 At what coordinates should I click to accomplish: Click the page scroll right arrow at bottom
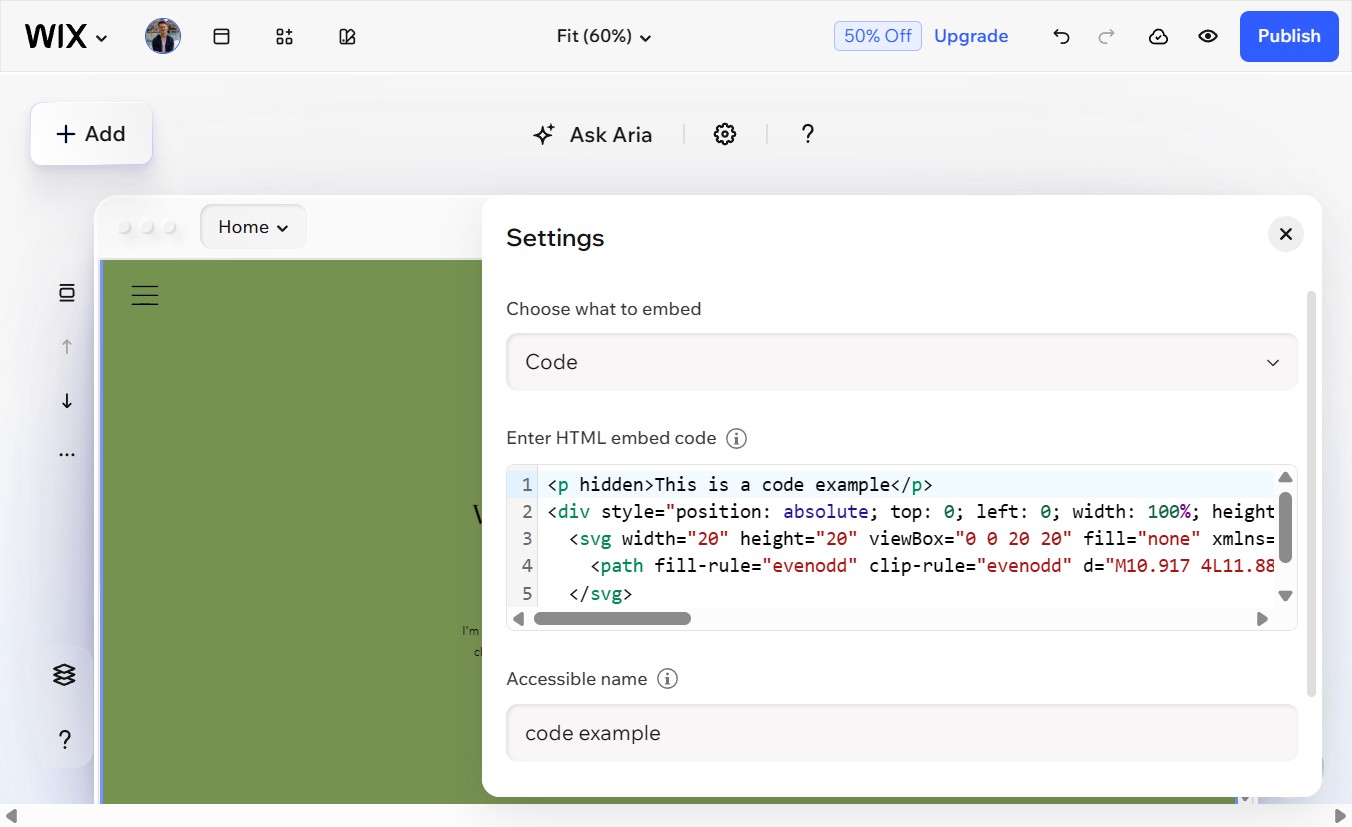click(x=1341, y=816)
